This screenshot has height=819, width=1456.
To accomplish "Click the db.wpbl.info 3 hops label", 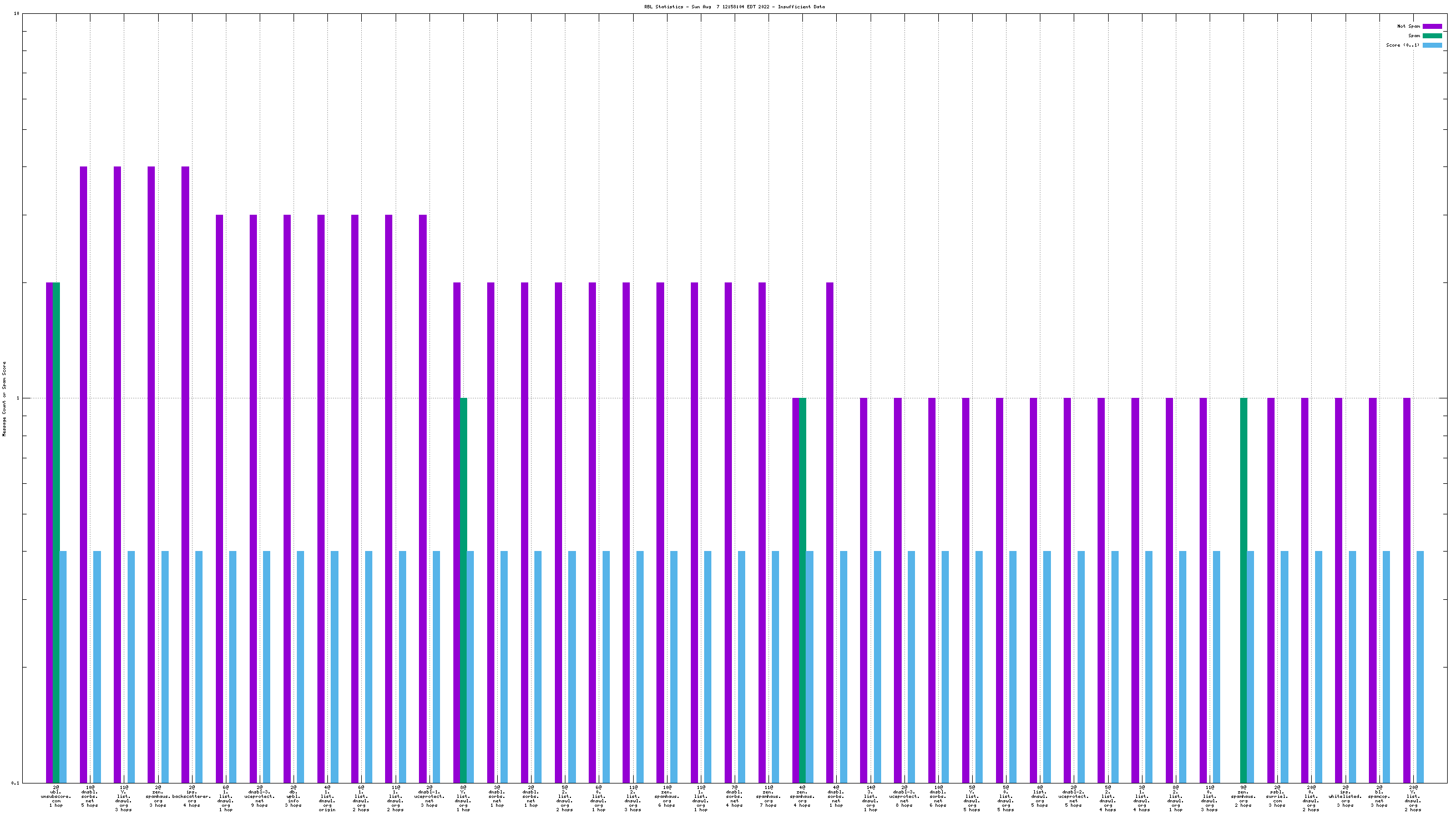I will click(294, 796).
